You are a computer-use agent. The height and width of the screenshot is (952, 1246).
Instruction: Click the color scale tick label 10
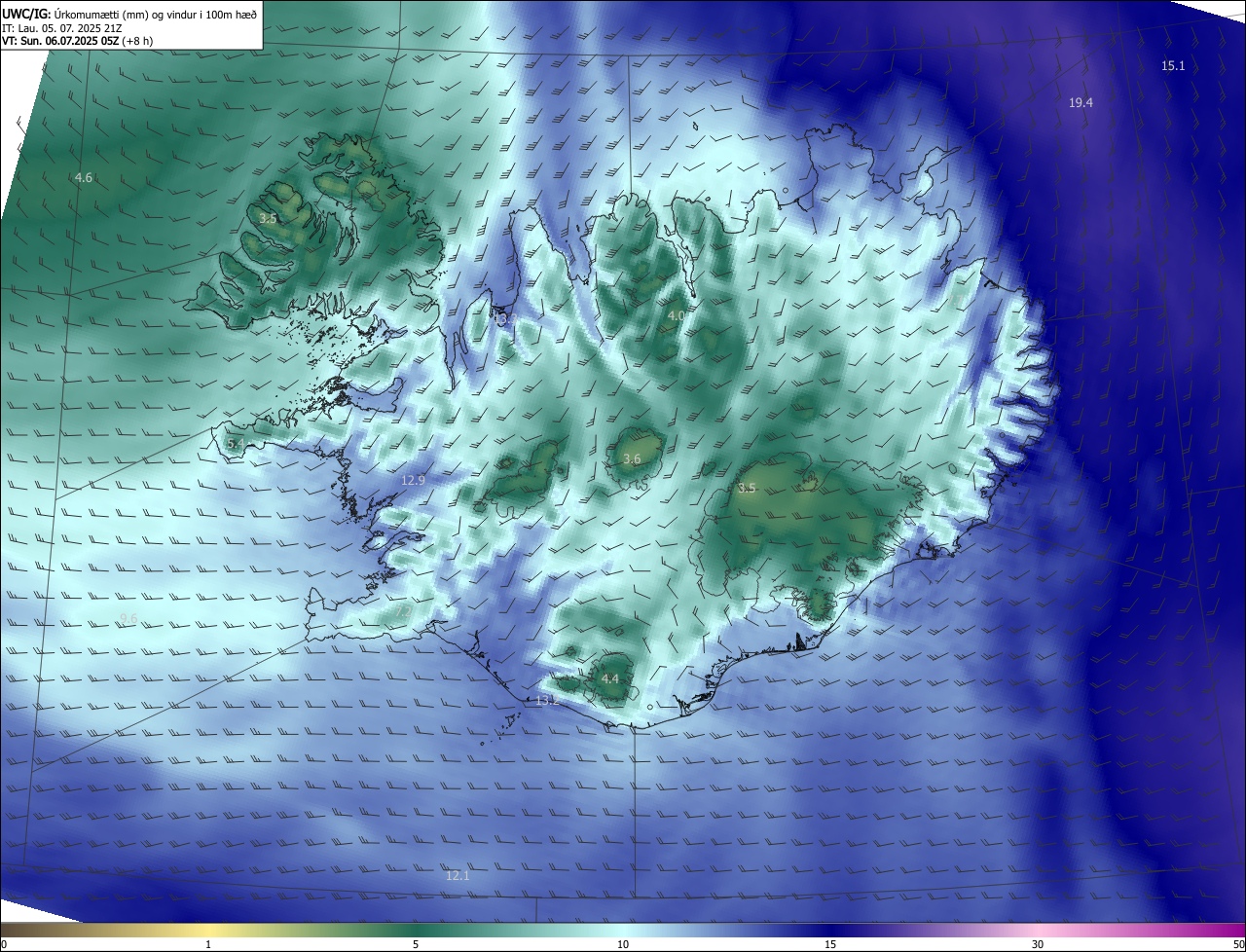pyautogui.click(x=623, y=944)
